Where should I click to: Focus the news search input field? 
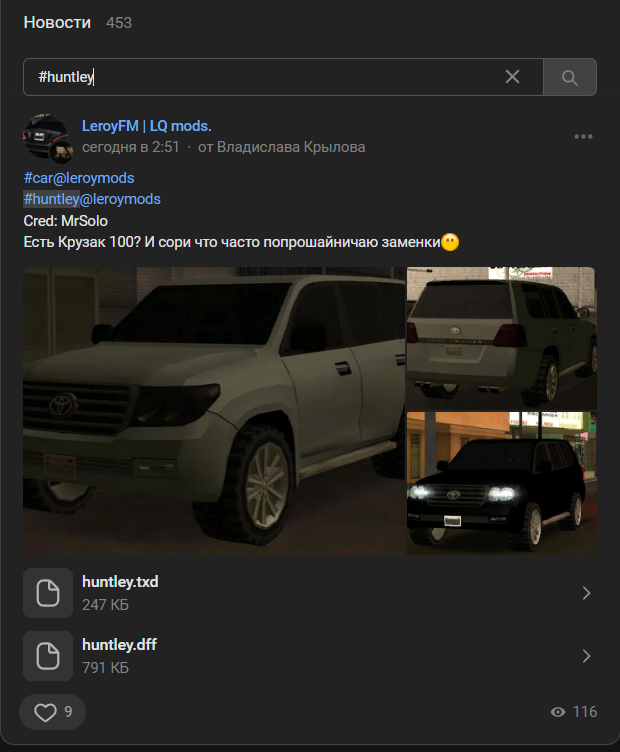tap(283, 77)
